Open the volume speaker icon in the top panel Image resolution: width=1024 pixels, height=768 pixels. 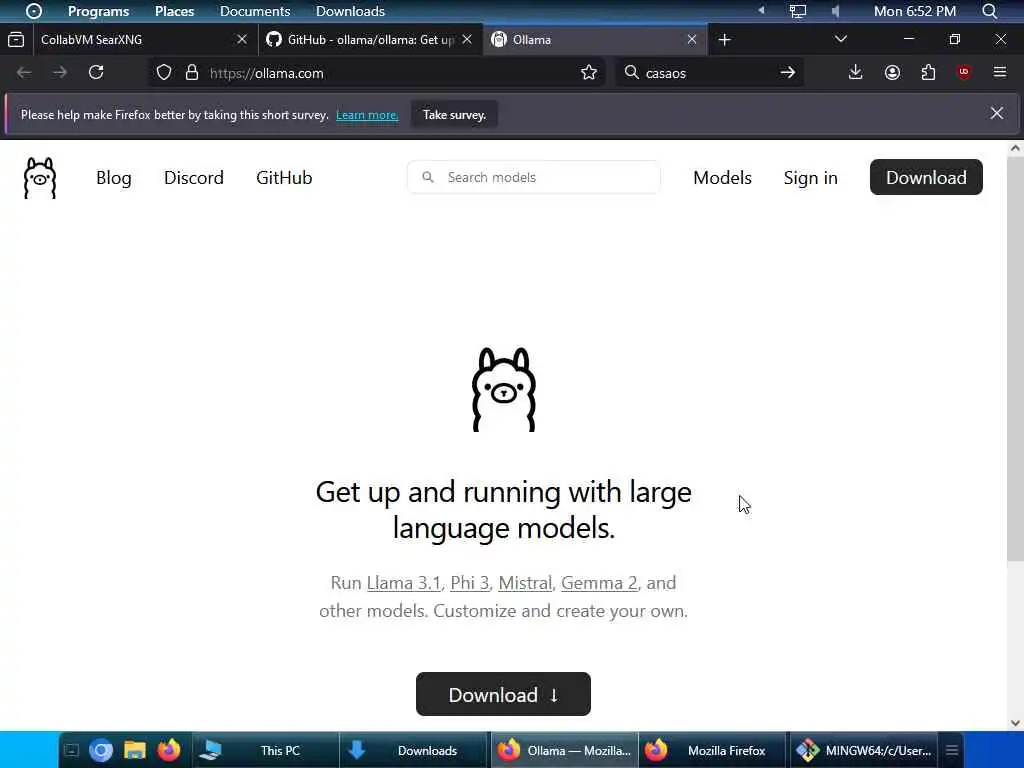point(835,11)
